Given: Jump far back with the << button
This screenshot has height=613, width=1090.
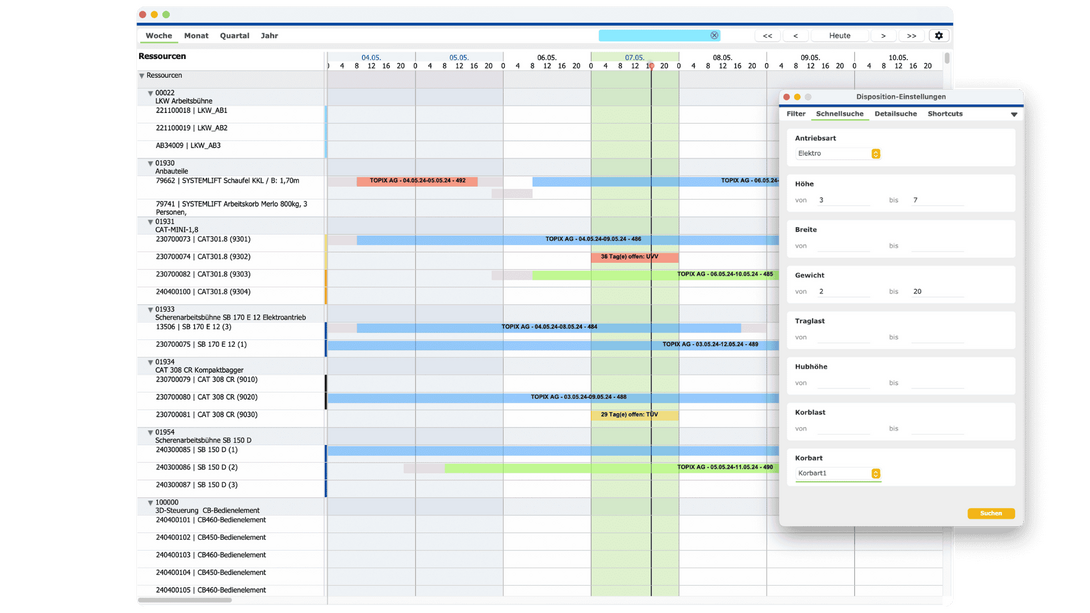Looking at the screenshot, I should click(767, 36).
